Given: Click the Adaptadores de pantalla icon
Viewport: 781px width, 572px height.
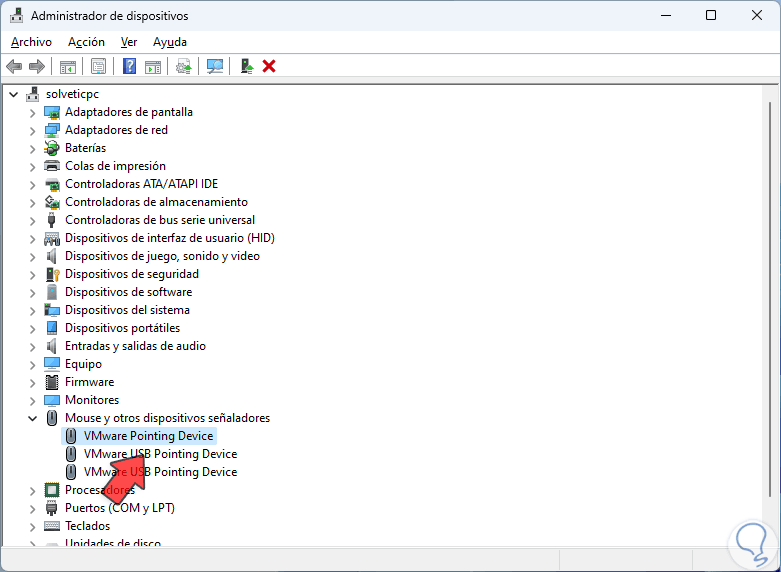Looking at the screenshot, I should coord(52,112).
